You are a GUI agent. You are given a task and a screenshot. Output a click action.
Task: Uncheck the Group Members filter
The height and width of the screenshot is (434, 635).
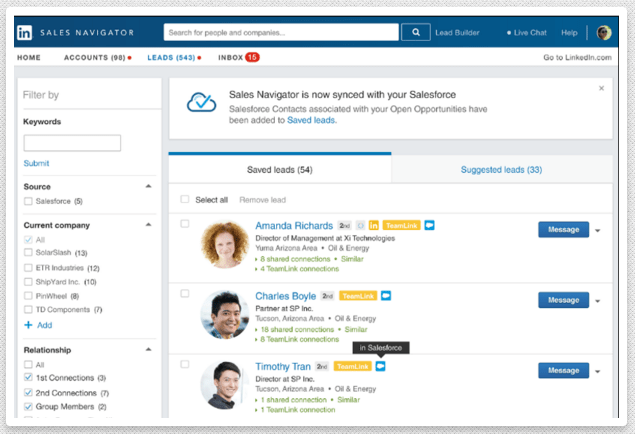coord(28,406)
